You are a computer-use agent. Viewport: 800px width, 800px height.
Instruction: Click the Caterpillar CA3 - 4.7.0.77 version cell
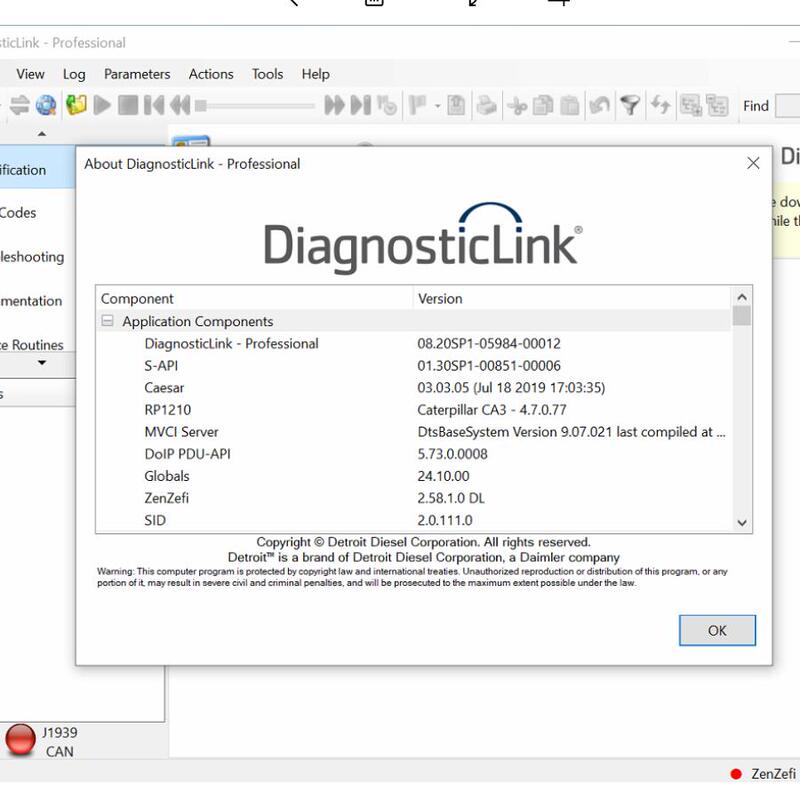tap(492, 410)
